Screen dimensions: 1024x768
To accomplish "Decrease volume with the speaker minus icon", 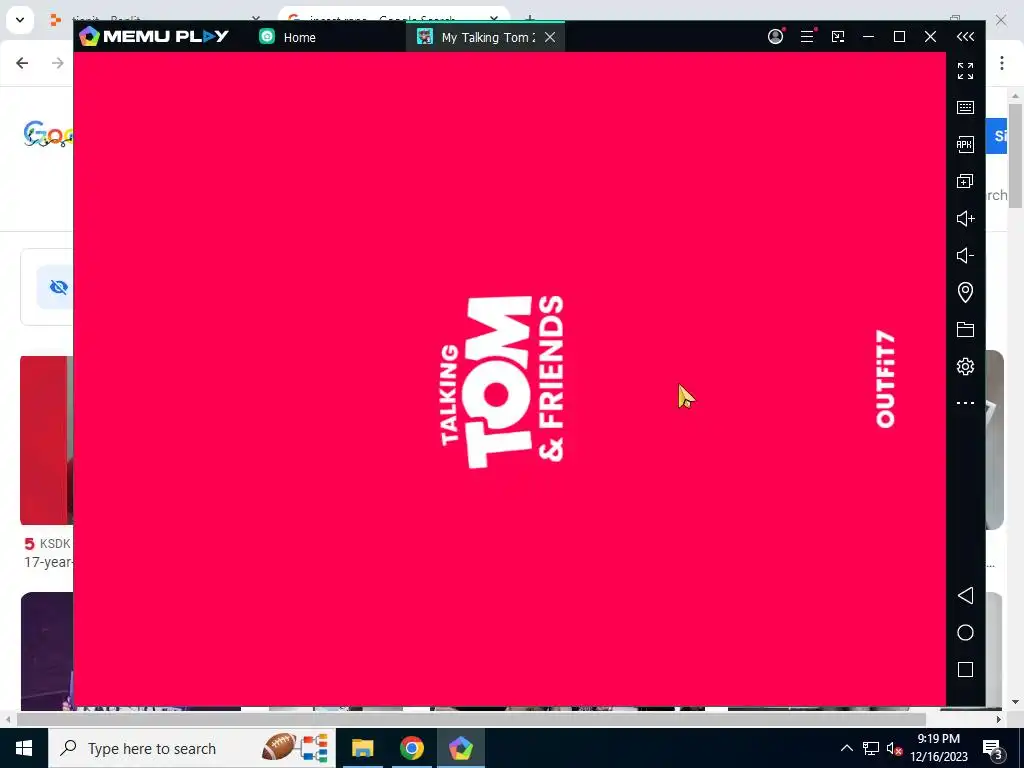I will [x=965, y=255].
